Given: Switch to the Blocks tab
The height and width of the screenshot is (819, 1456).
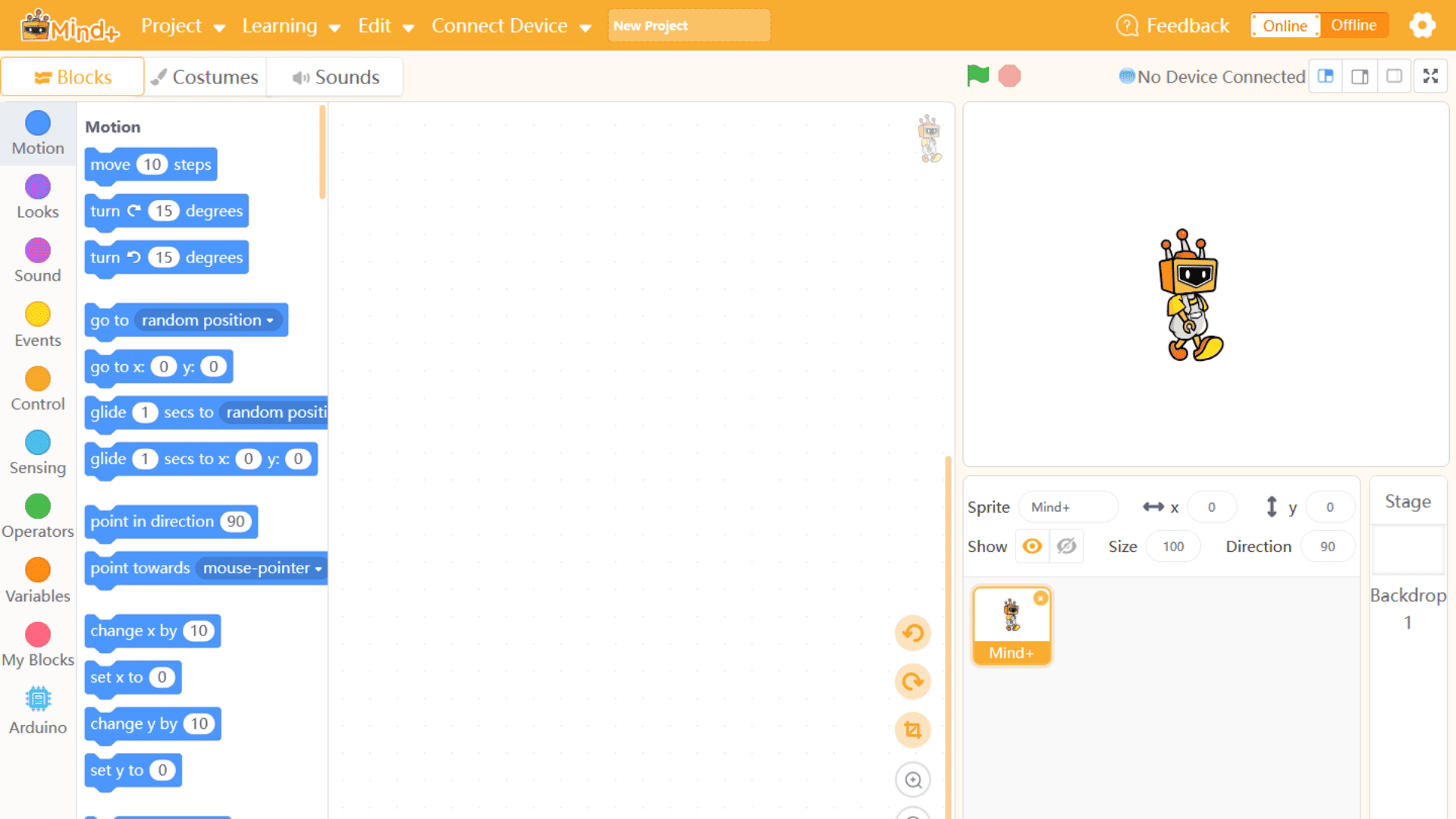Looking at the screenshot, I should tap(73, 77).
